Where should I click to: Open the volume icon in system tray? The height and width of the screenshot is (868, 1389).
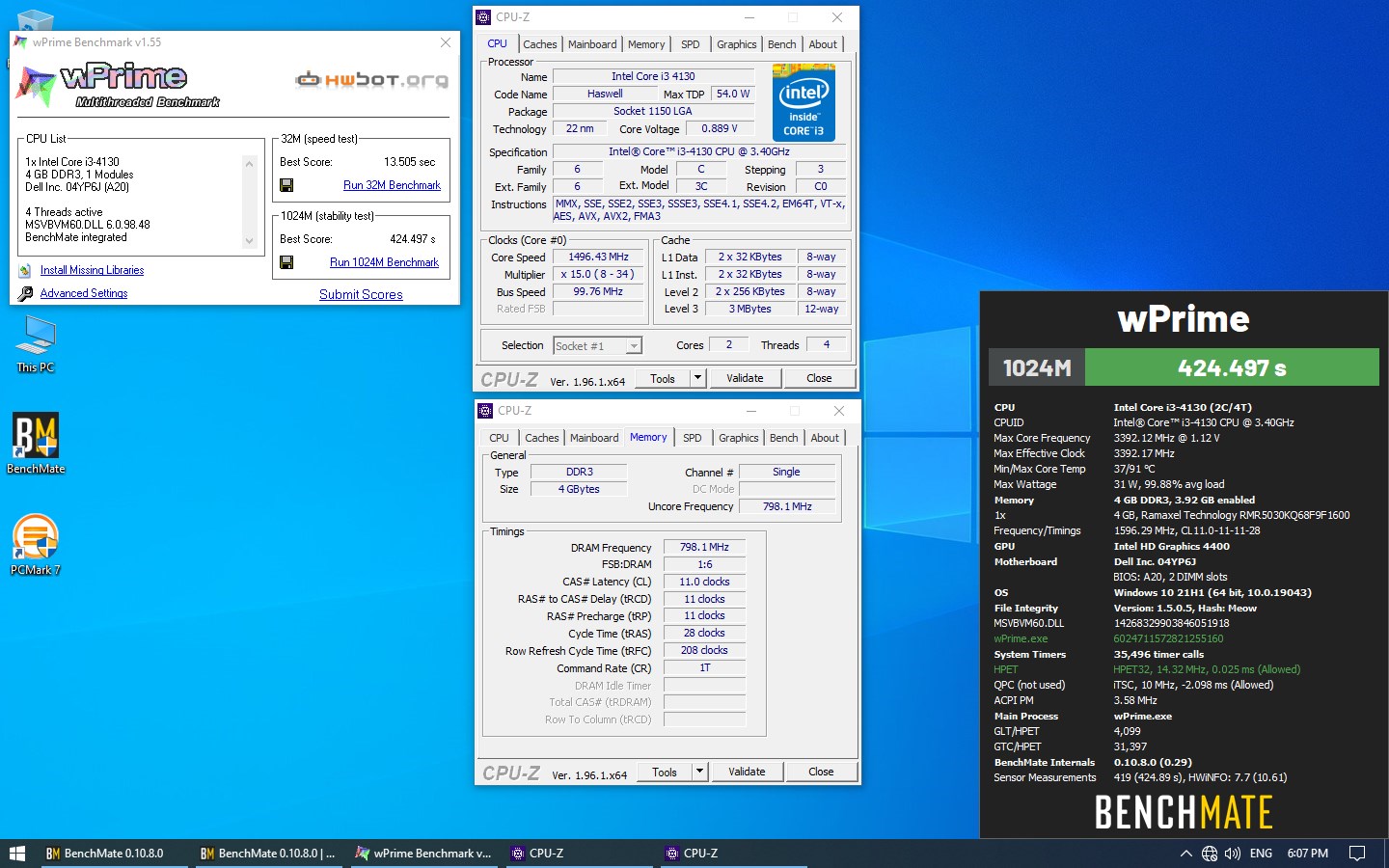click(1233, 854)
